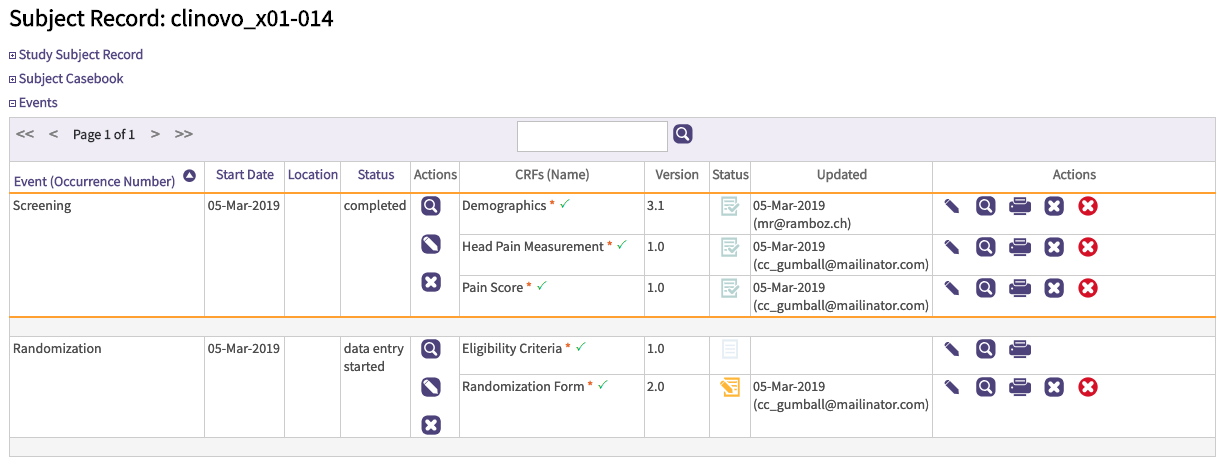Image resolution: width=1224 pixels, height=465 pixels.
Task: Sort the table by Start Date header
Action: [x=244, y=175]
